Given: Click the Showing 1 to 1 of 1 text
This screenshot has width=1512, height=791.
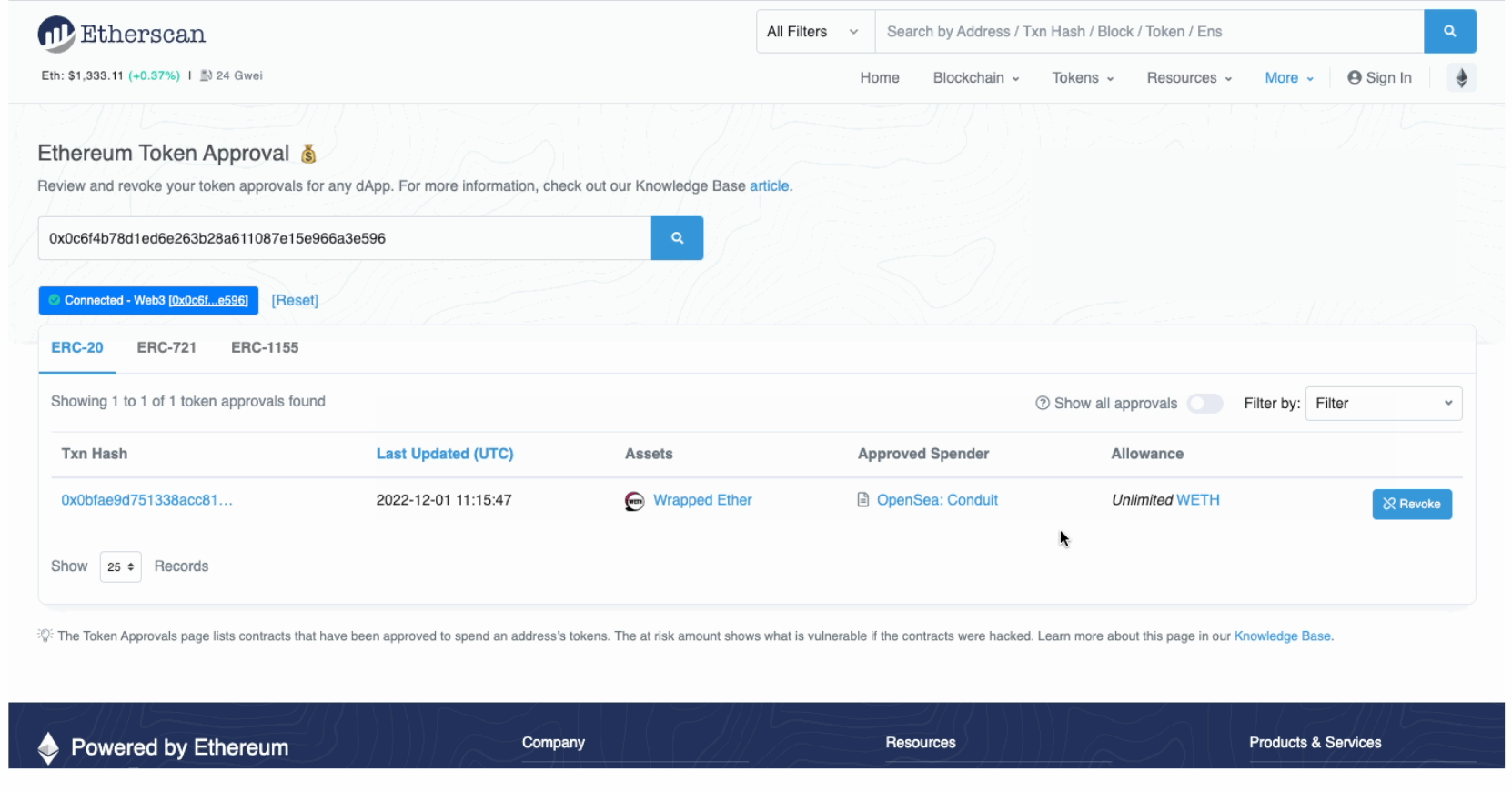Looking at the screenshot, I should click(x=188, y=402).
